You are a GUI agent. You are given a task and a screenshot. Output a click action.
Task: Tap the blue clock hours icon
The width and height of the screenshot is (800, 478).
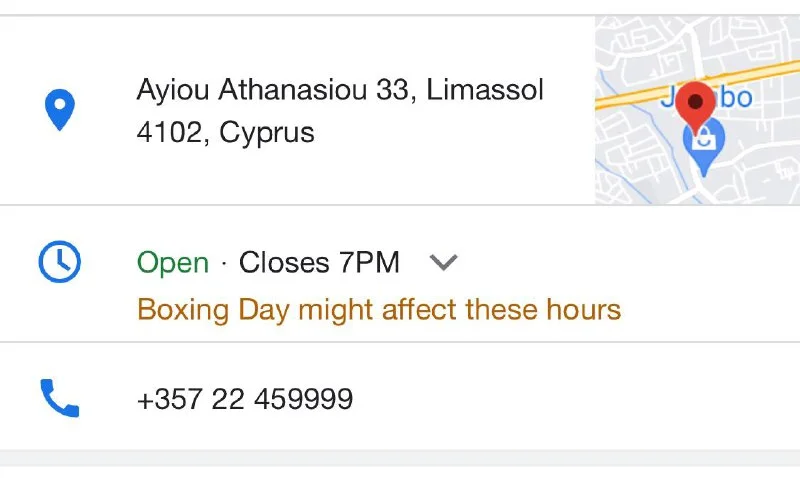pos(59,262)
